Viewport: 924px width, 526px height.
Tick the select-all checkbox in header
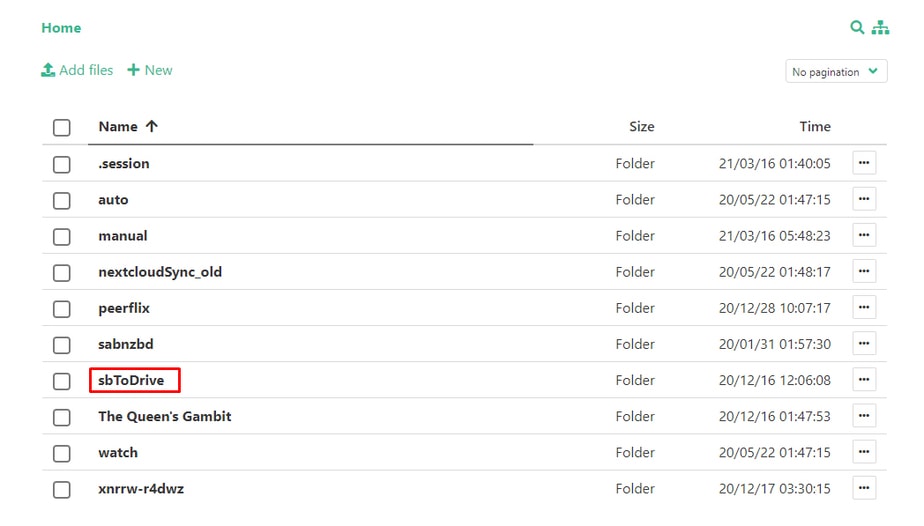[x=62, y=127]
